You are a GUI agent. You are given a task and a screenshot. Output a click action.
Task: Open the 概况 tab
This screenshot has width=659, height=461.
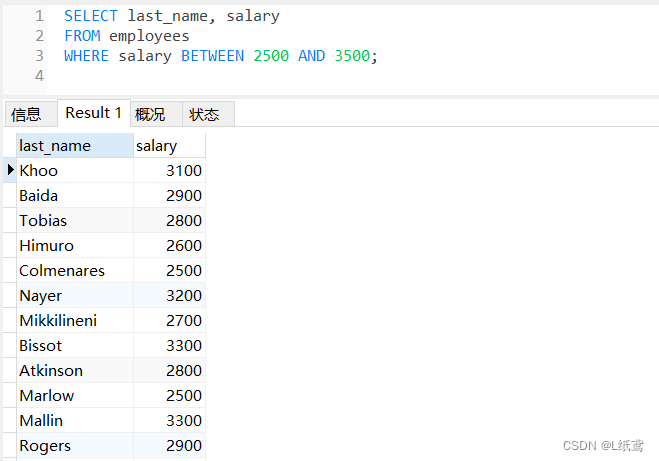pos(156,114)
